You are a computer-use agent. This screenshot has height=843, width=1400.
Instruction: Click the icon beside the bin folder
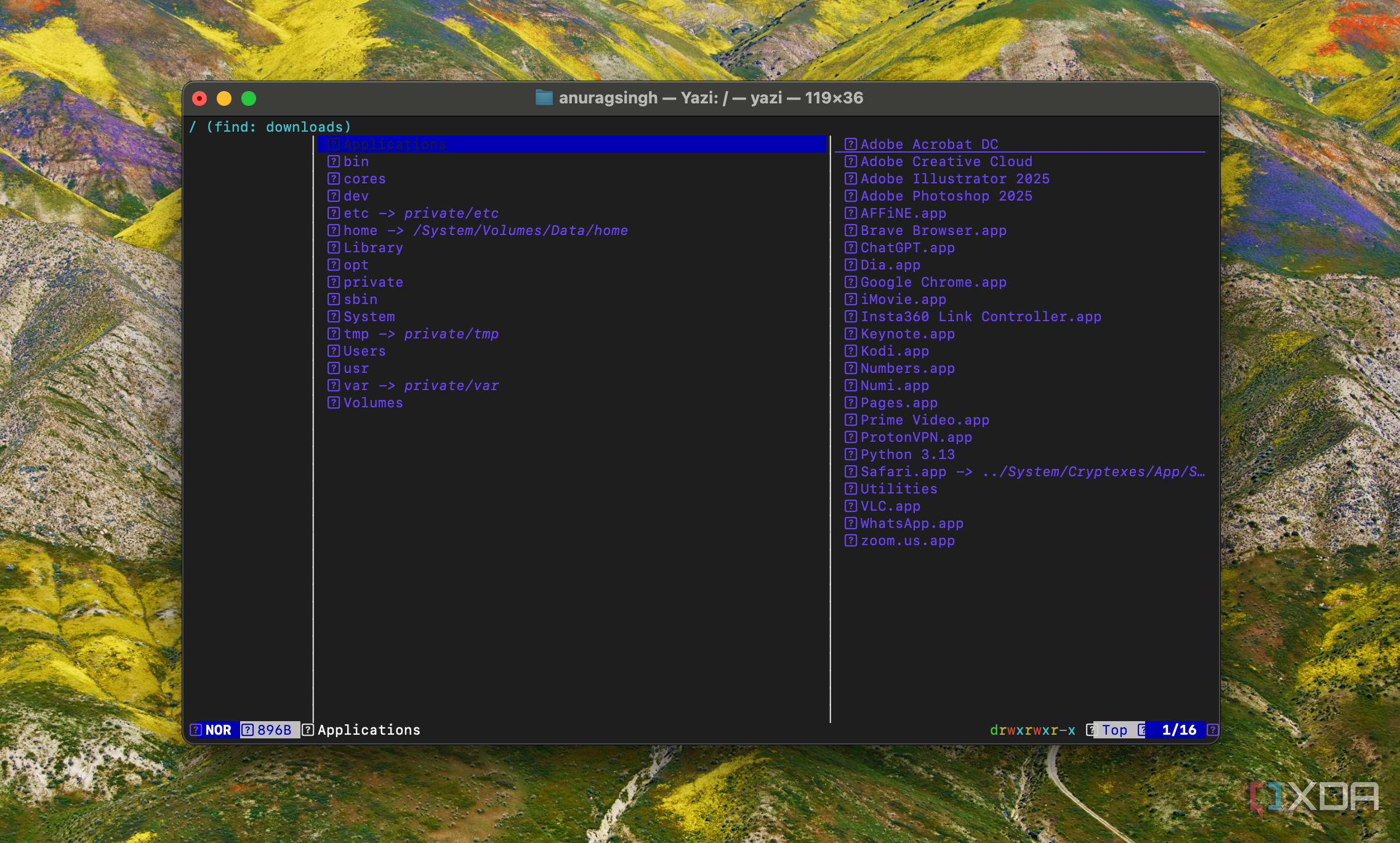pyautogui.click(x=333, y=161)
